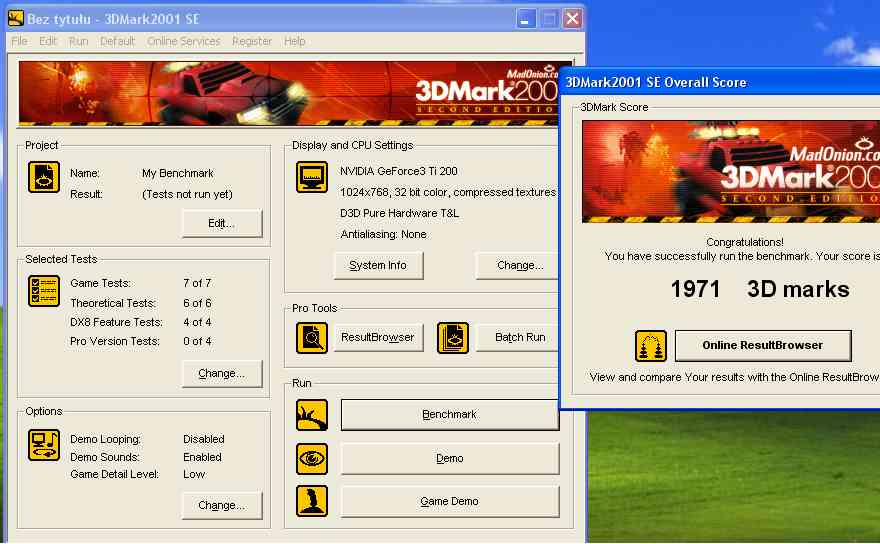Click the Pro Version Tests 0 of 4 value
Screen dimensions: 880x544
click(197, 341)
